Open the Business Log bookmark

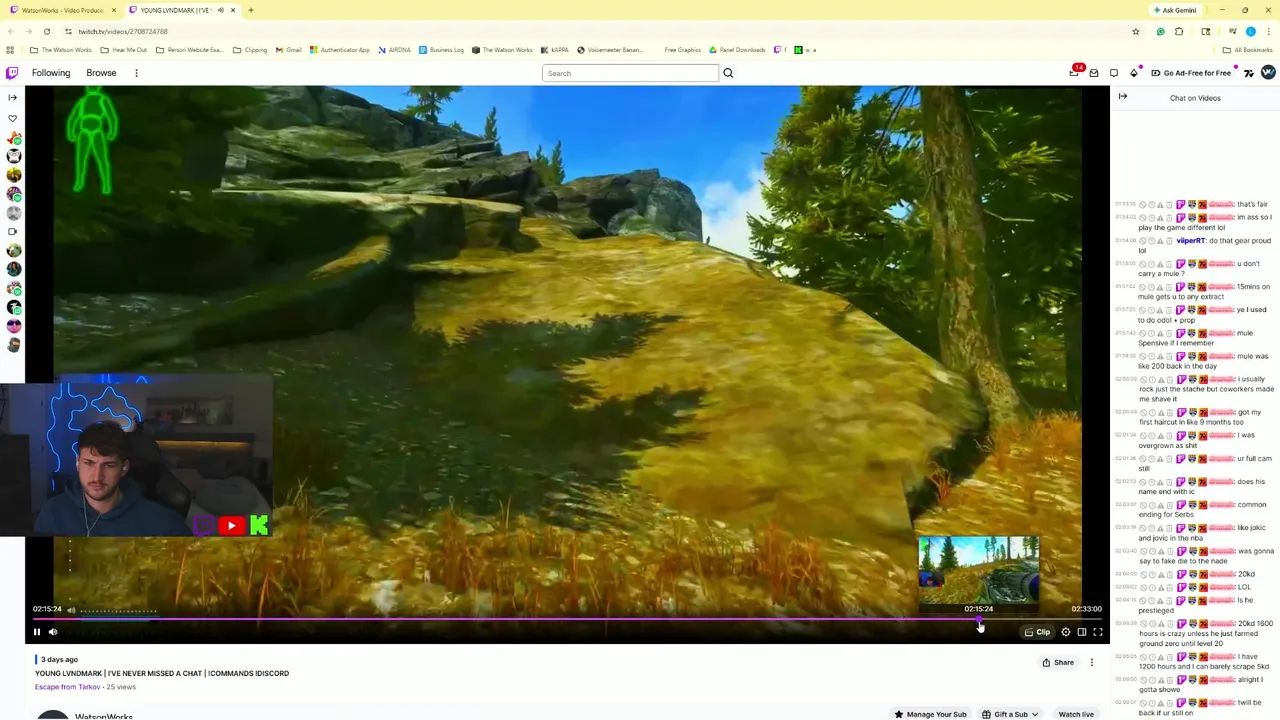pyautogui.click(x=441, y=50)
